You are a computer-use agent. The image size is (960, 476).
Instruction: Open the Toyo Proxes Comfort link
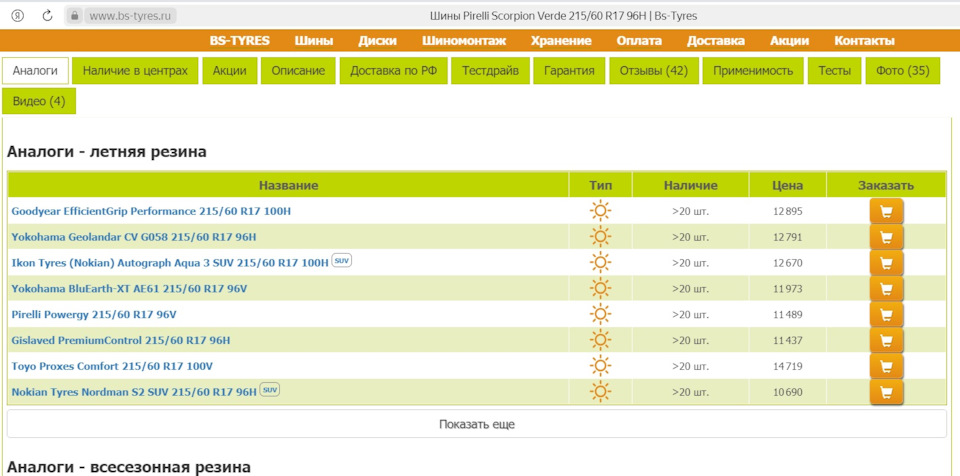click(112, 366)
